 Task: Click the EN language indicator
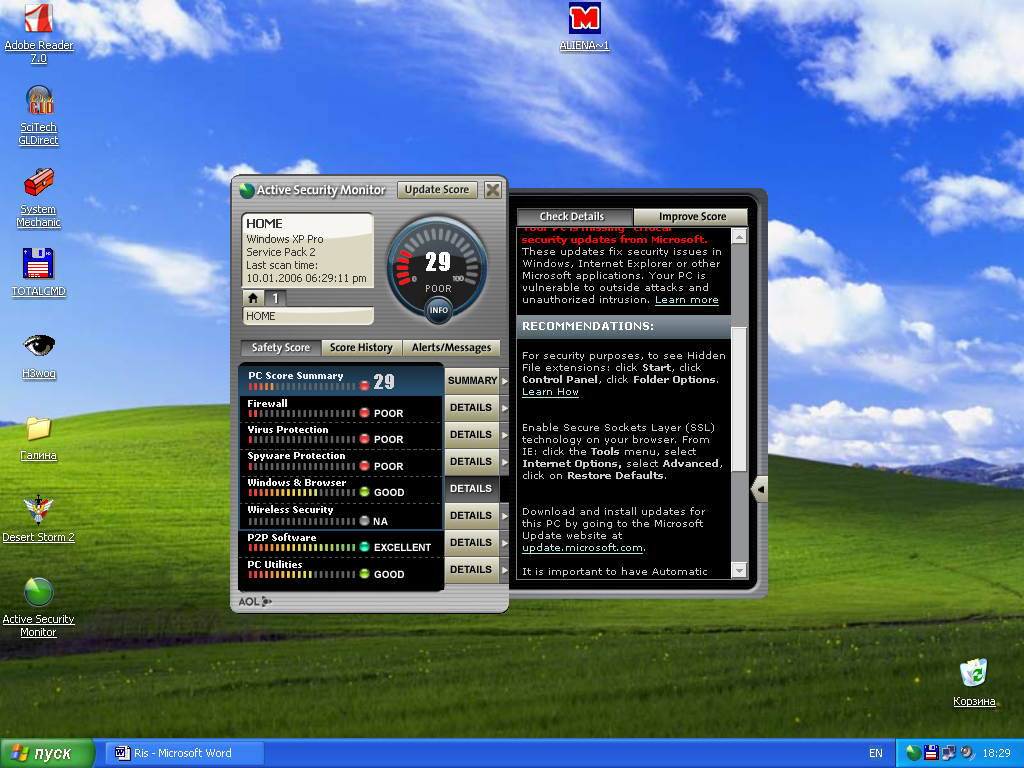click(876, 753)
